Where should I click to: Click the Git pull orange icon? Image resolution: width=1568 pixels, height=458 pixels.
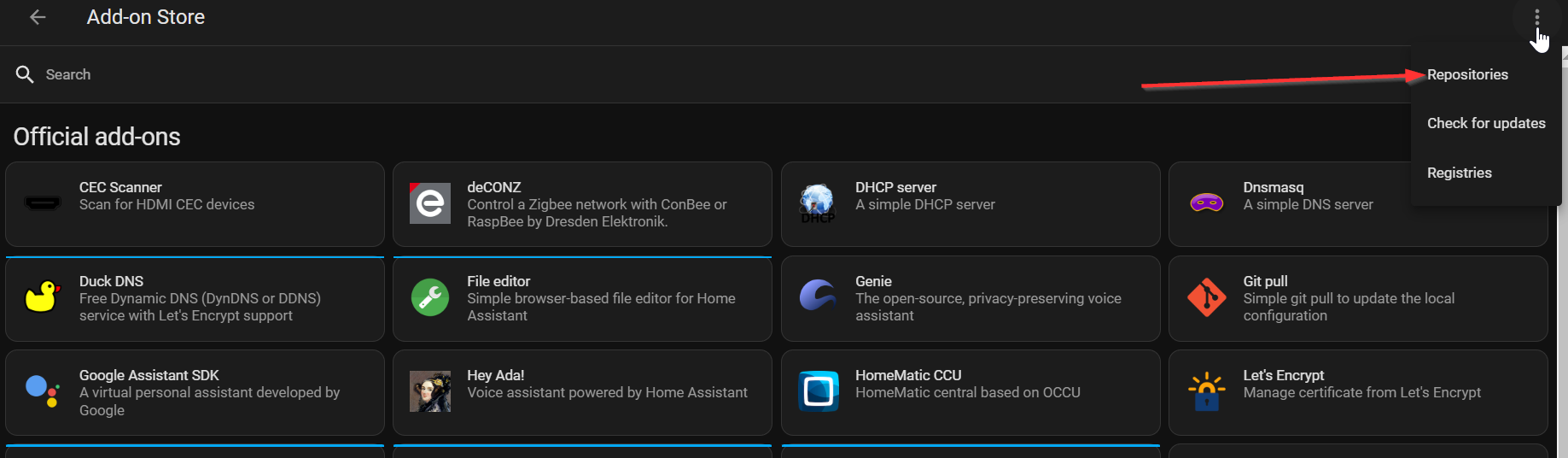point(1206,297)
